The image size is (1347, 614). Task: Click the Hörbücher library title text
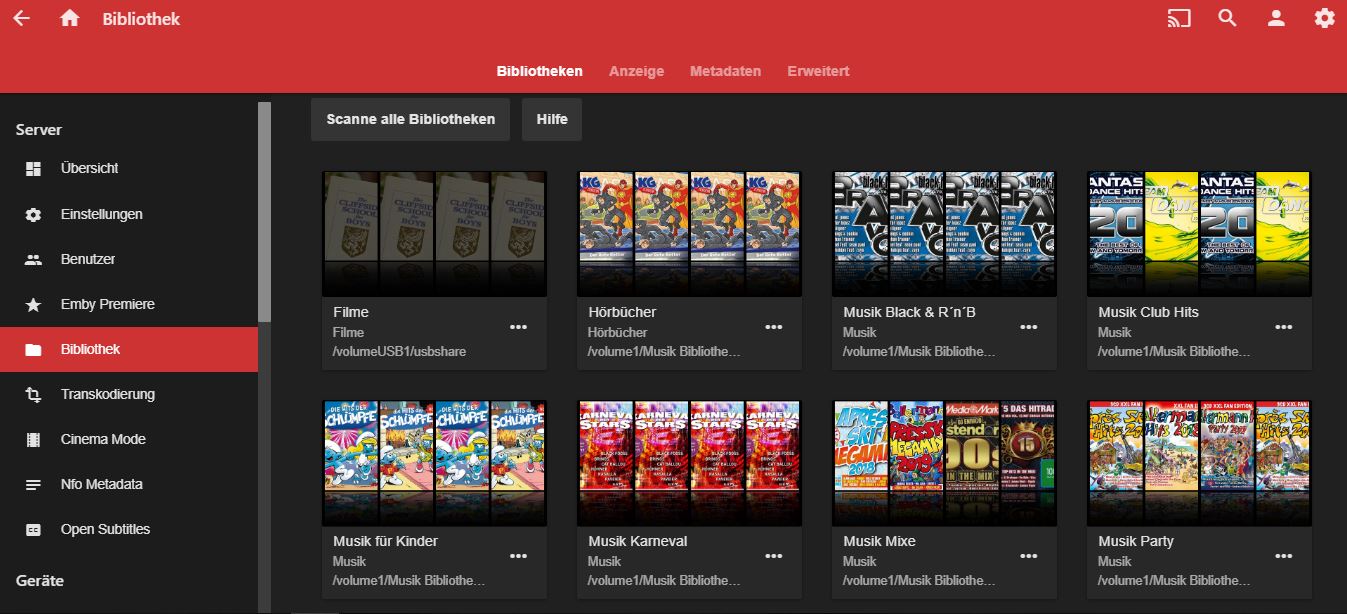(x=622, y=312)
